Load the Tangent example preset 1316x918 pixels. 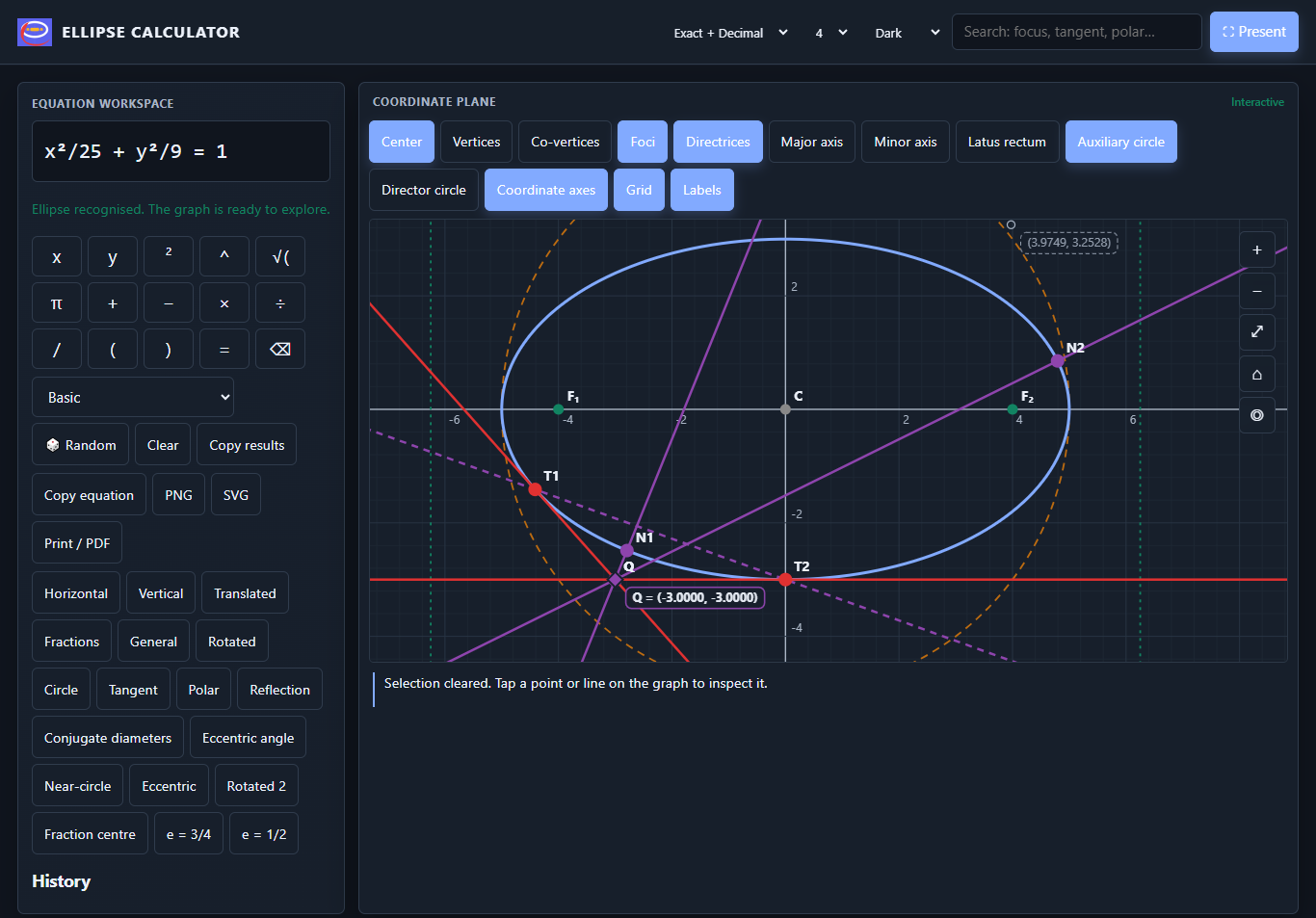click(133, 690)
